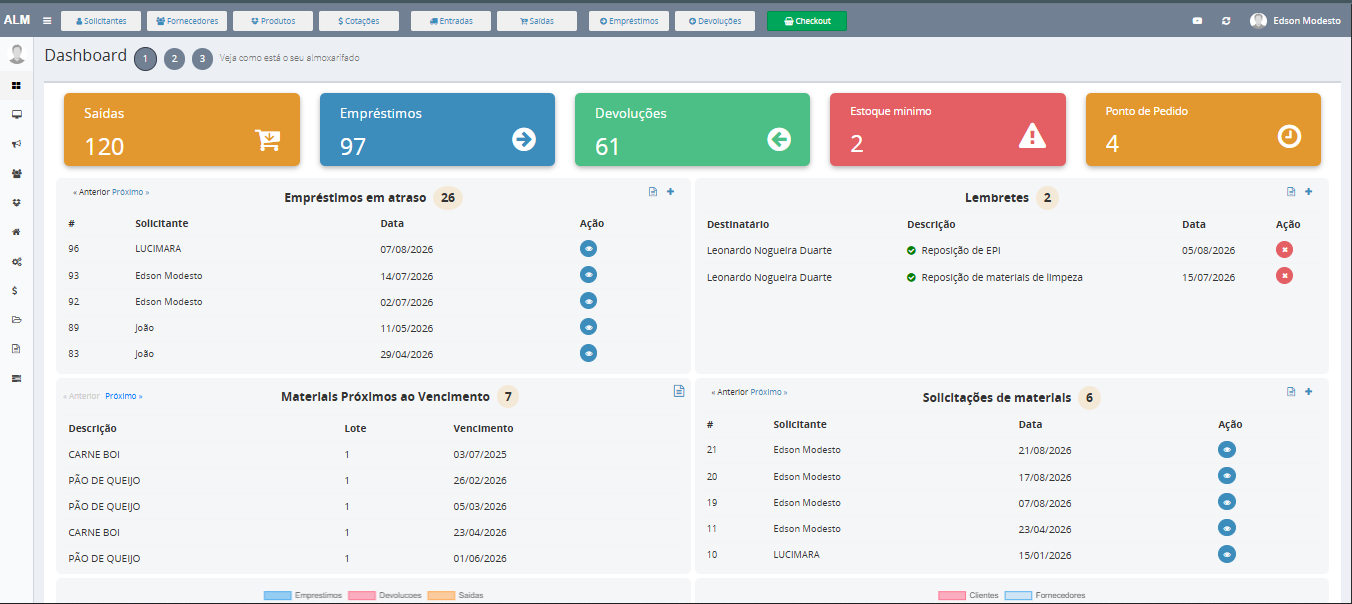1352x604 pixels.
Task: Click Próximo in Materiais Próximos ao Vencimento
Action: coord(124,397)
